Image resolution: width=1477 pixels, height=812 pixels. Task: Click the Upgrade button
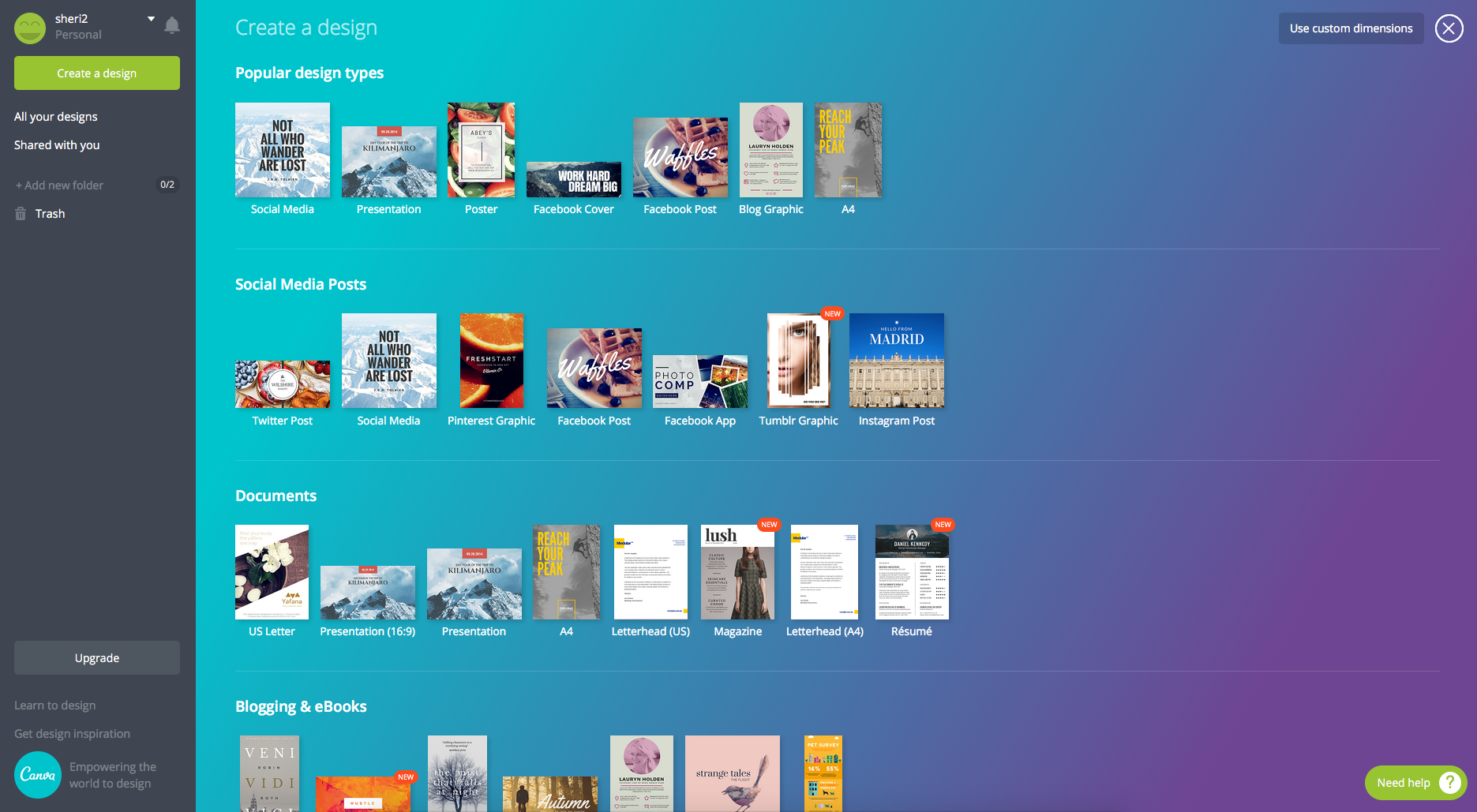[97, 658]
